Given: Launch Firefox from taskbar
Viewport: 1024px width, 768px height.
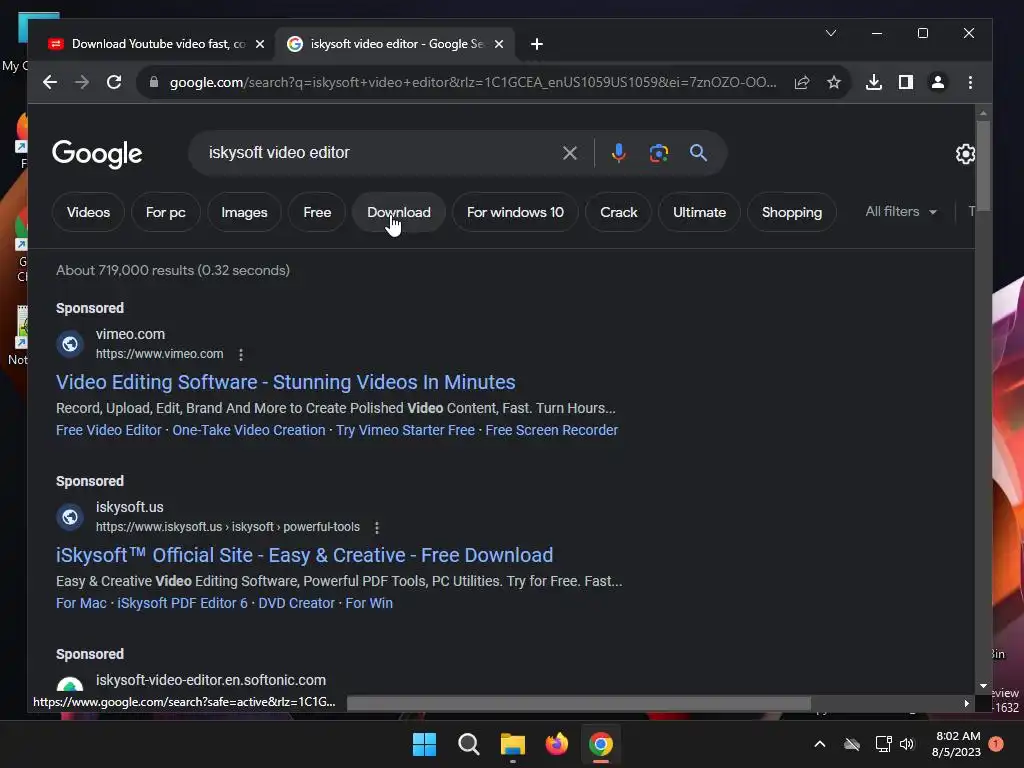Looking at the screenshot, I should pyautogui.click(x=556, y=744).
